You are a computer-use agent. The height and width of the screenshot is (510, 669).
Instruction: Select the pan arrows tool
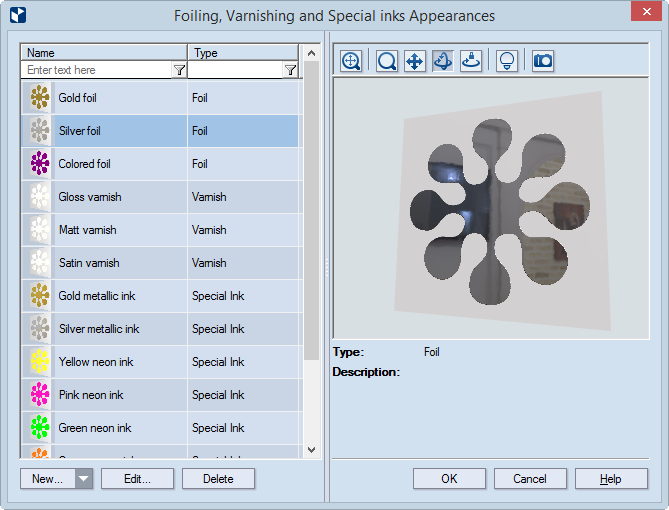pos(414,61)
